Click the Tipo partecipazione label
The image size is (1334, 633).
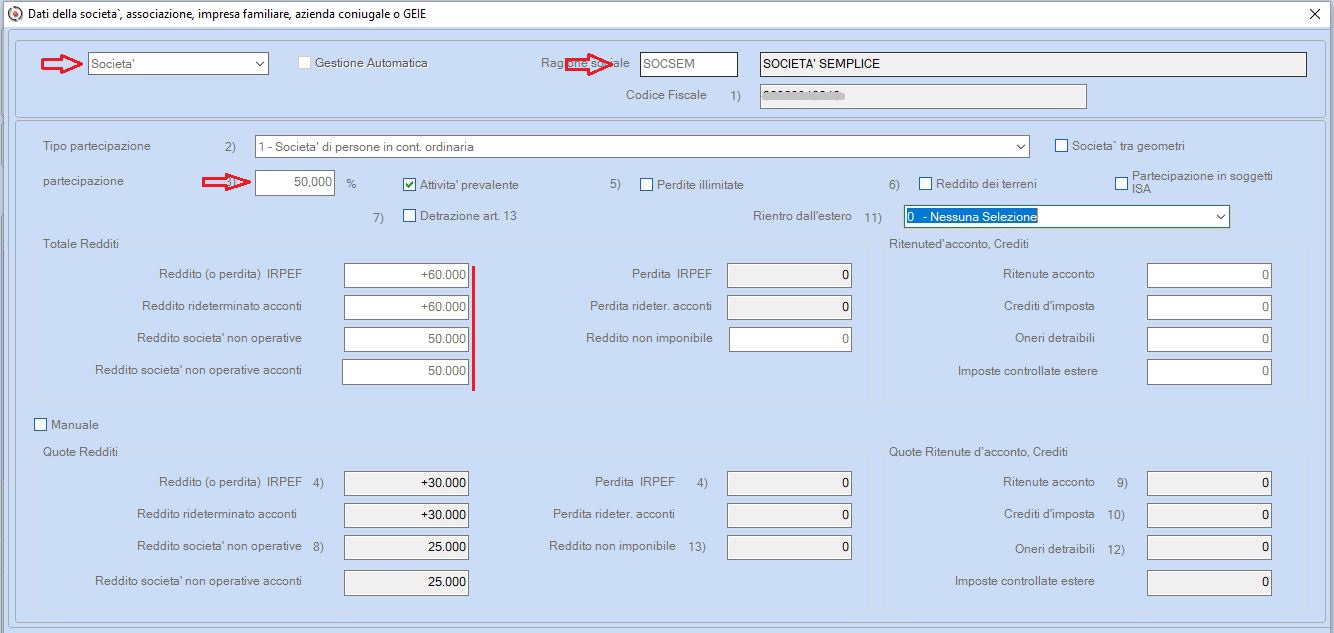coord(97,146)
